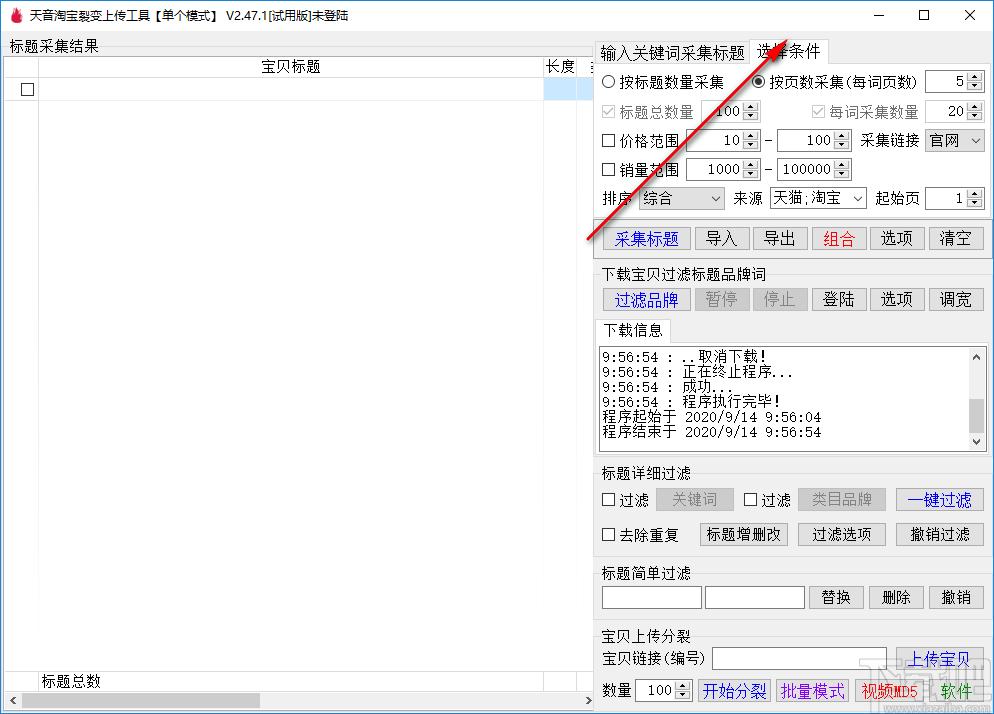Tick the 过滤 checkbox beside 类目品牌
The height and width of the screenshot is (714, 994).
point(751,500)
